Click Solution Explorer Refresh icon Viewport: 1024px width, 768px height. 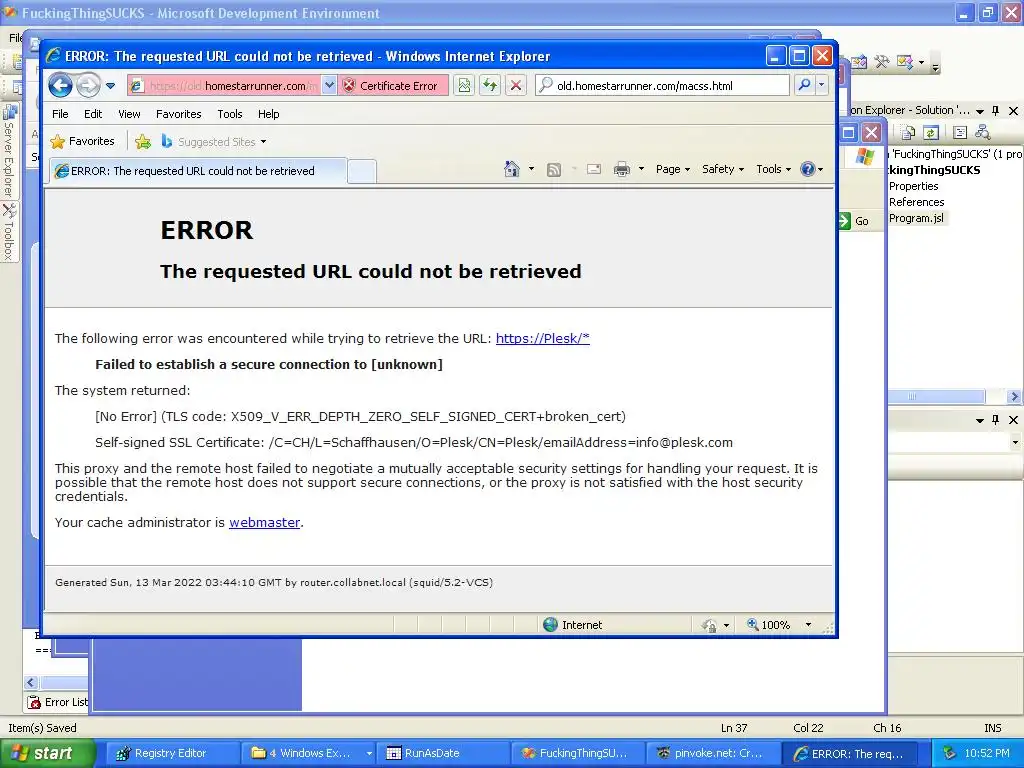pyautogui.click(x=931, y=133)
